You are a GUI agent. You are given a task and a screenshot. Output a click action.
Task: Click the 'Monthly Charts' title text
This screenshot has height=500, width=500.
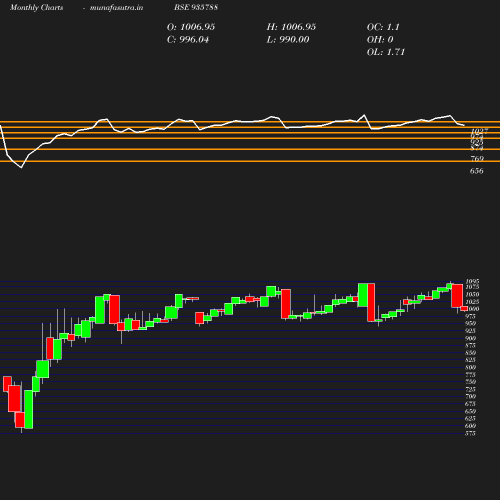pyautogui.click(x=37, y=8)
